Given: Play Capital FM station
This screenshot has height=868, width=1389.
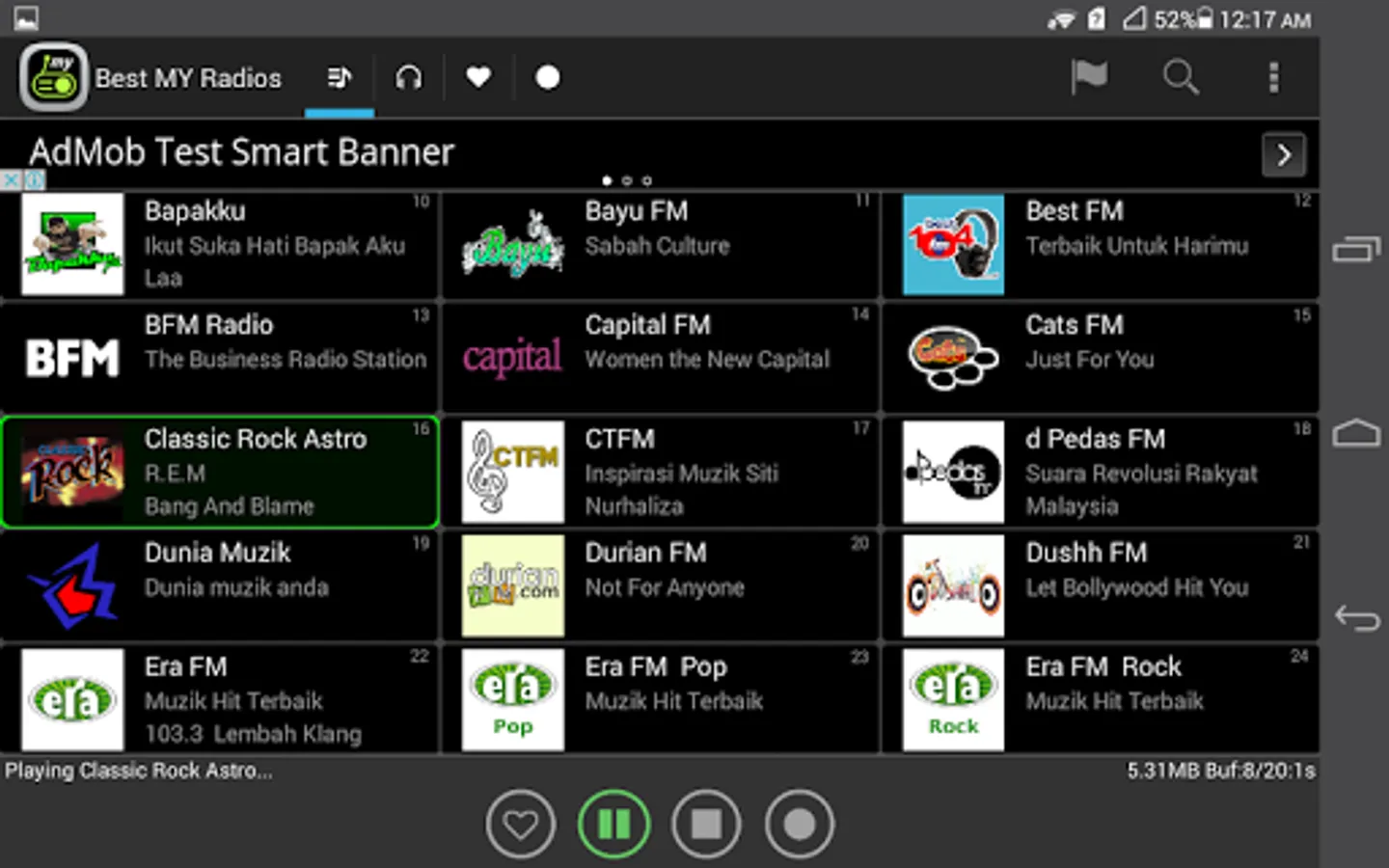Looking at the screenshot, I should click(661, 358).
